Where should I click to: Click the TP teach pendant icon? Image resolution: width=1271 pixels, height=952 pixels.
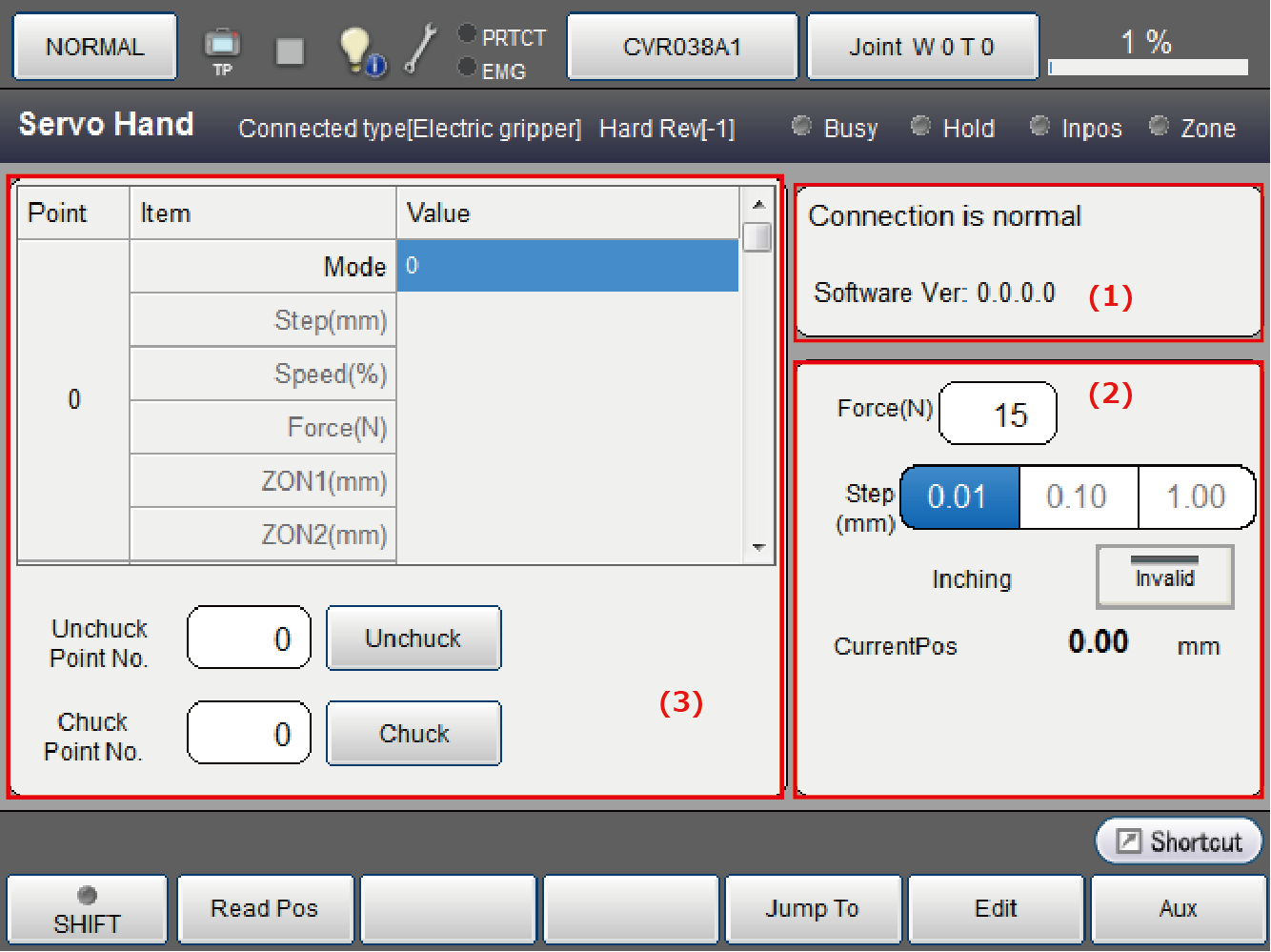click(222, 48)
